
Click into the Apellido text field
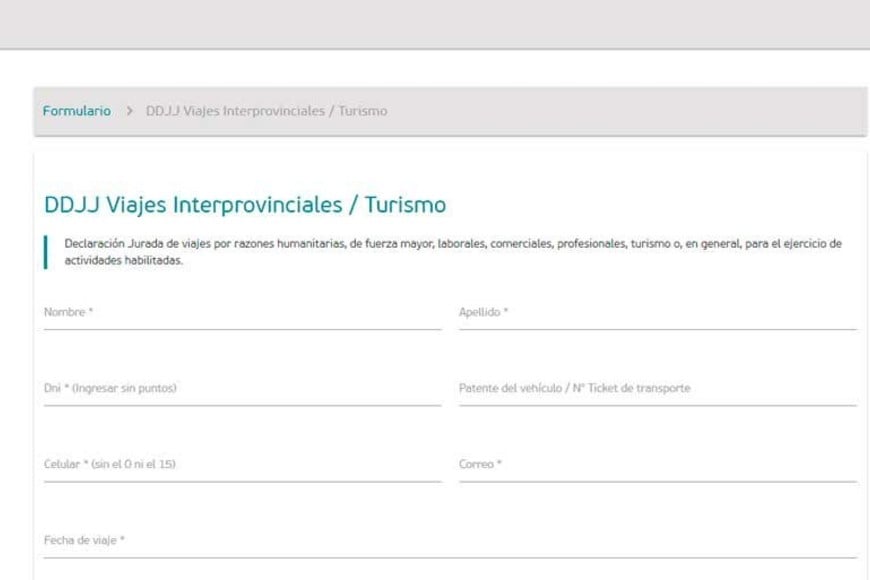[657, 313]
